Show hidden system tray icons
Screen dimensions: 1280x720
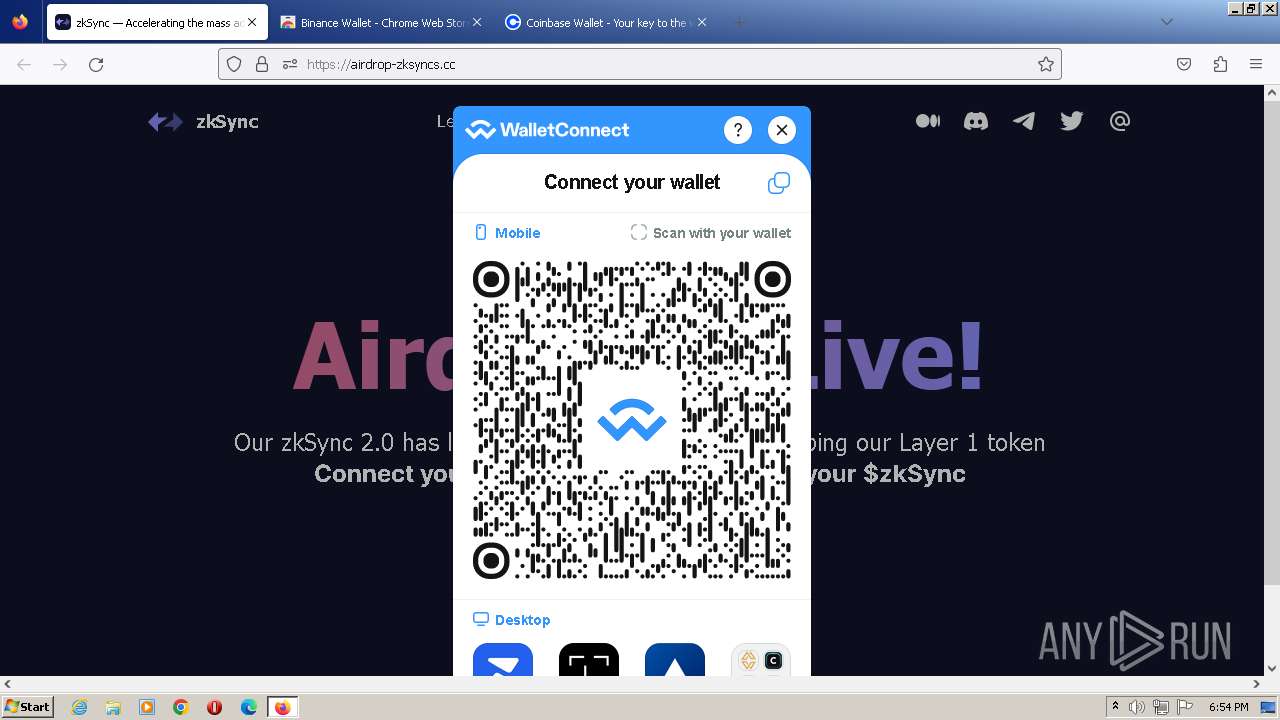(1115, 707)
